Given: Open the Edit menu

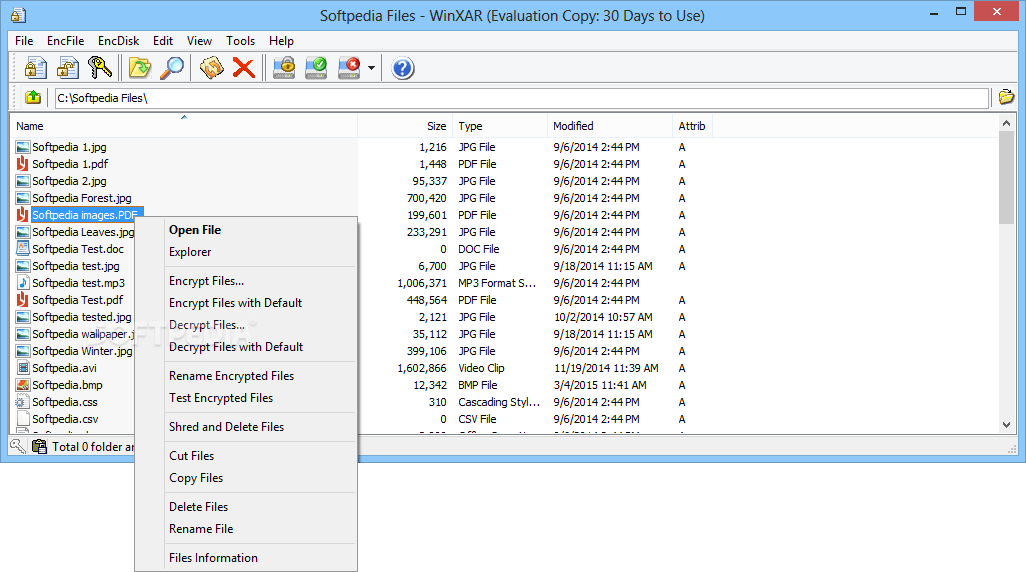Looking at the screenshot, I should pyautogui.click(x=163, y=41).
